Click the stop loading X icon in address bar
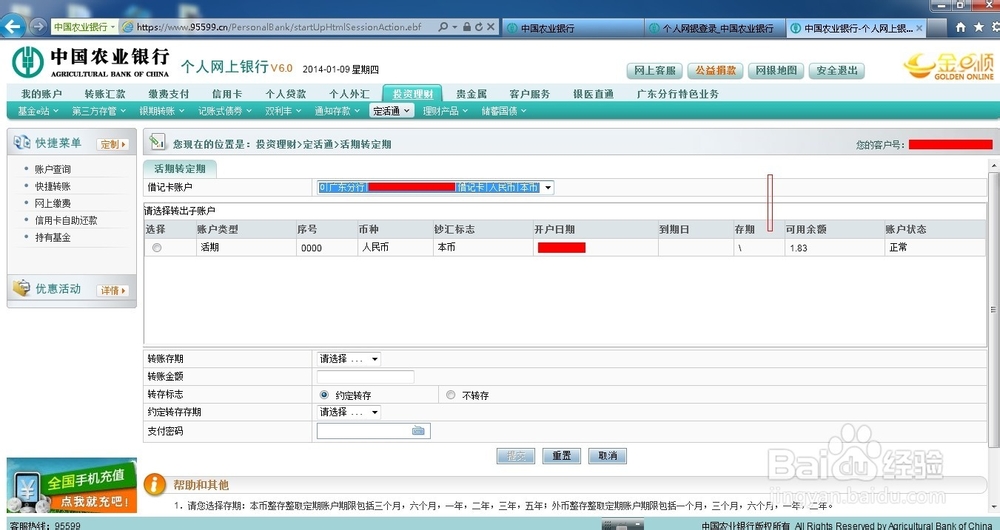Screen dimensions: 1000x530 (490, 27)
